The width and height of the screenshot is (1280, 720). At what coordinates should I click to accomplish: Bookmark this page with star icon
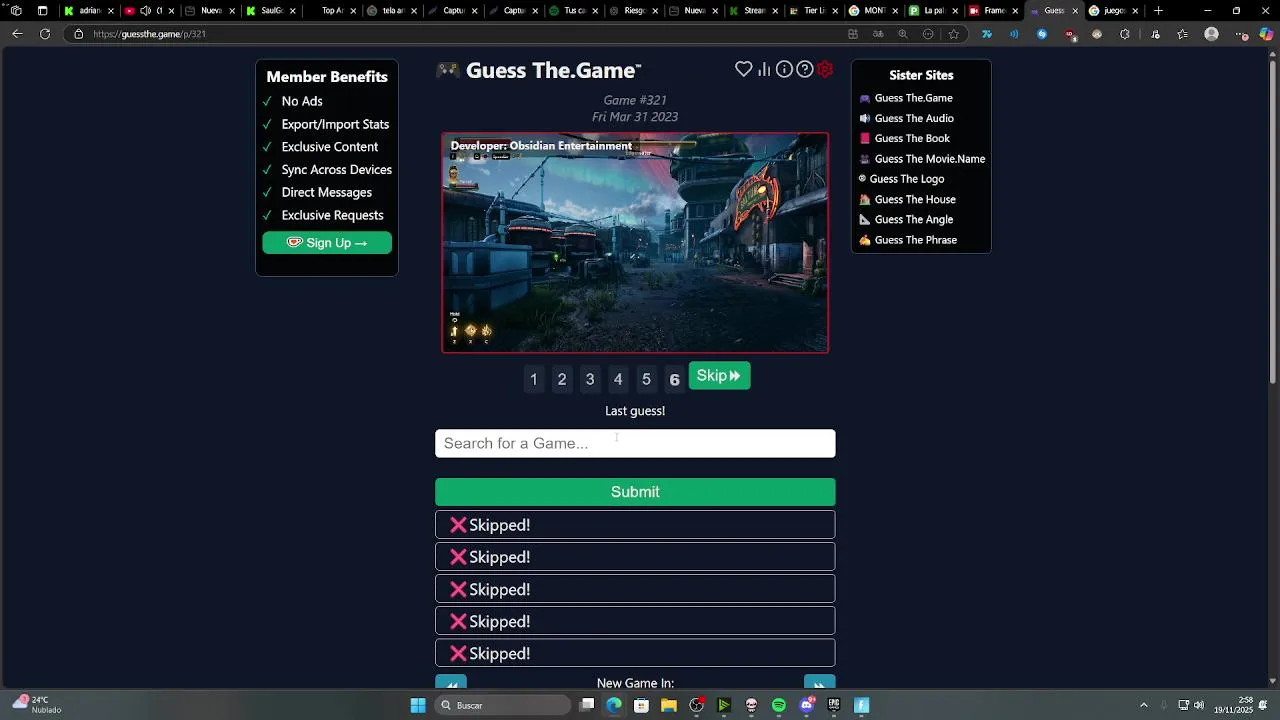coord(954,34)
